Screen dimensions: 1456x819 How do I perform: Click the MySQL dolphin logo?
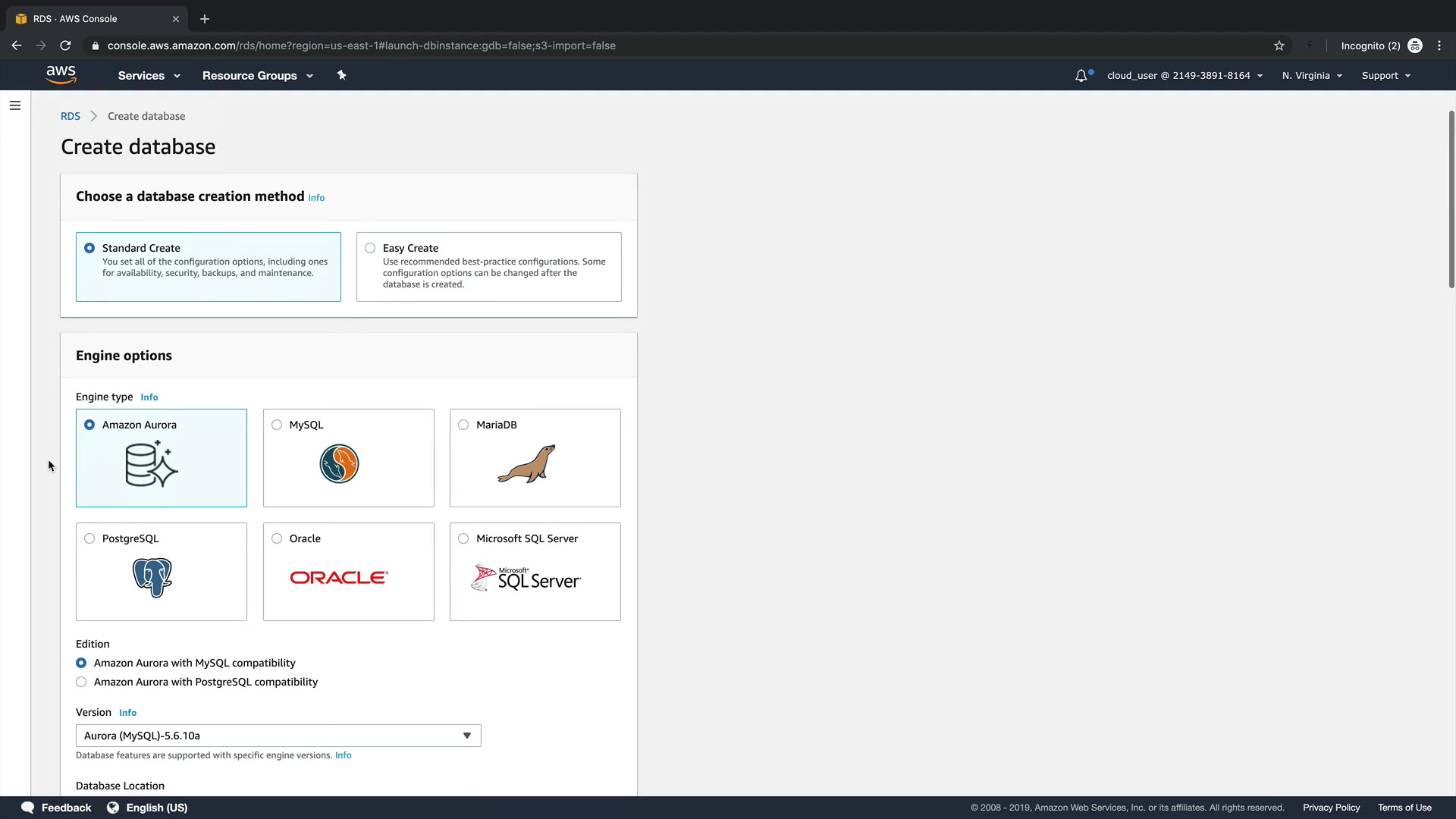coord(339,464)
